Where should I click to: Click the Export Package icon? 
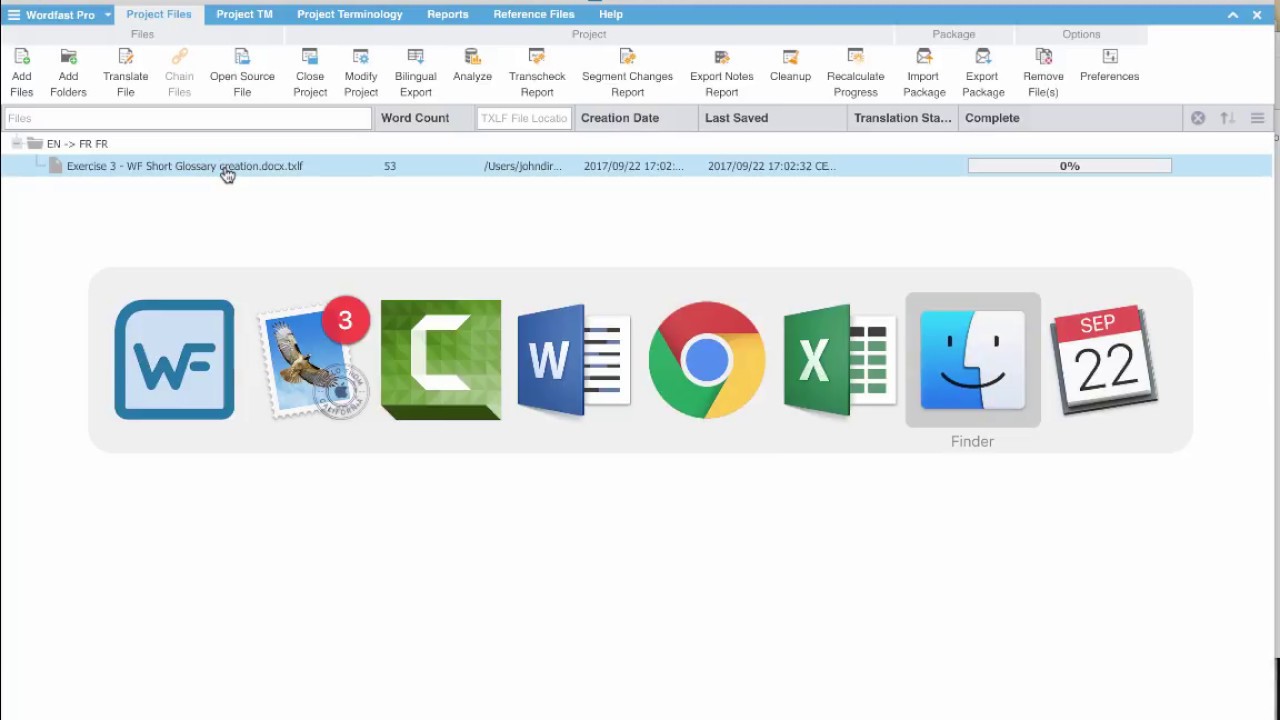[983, 57]
